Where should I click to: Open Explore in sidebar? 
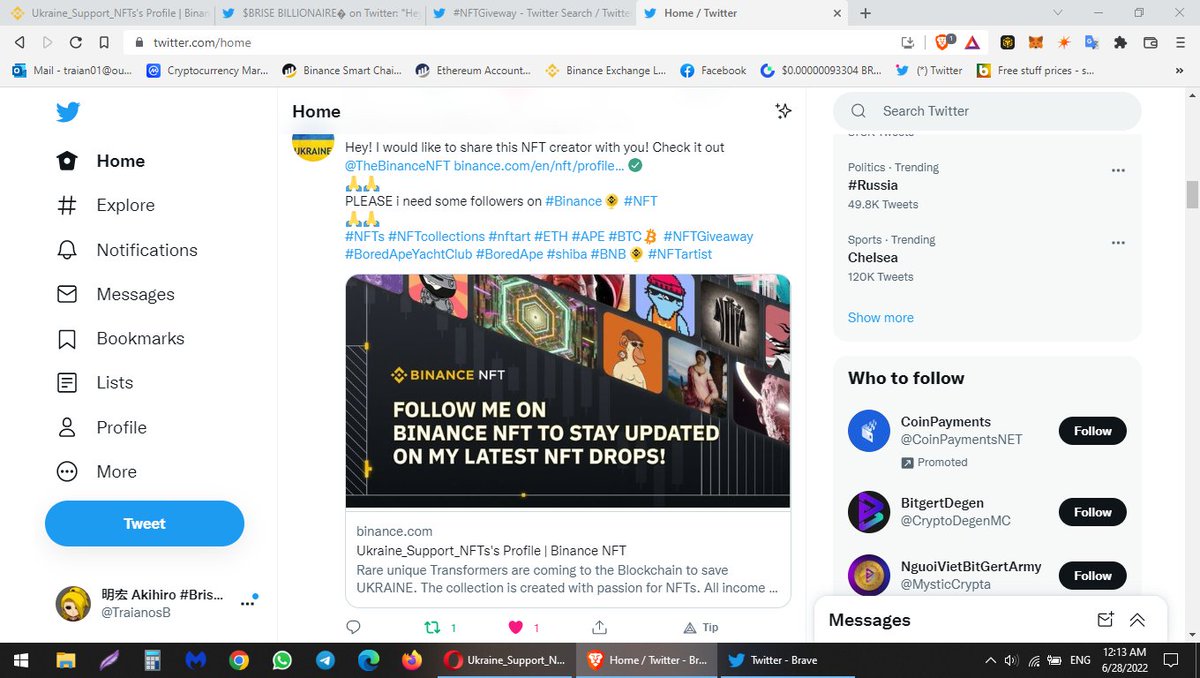click(x=106, y=205)
